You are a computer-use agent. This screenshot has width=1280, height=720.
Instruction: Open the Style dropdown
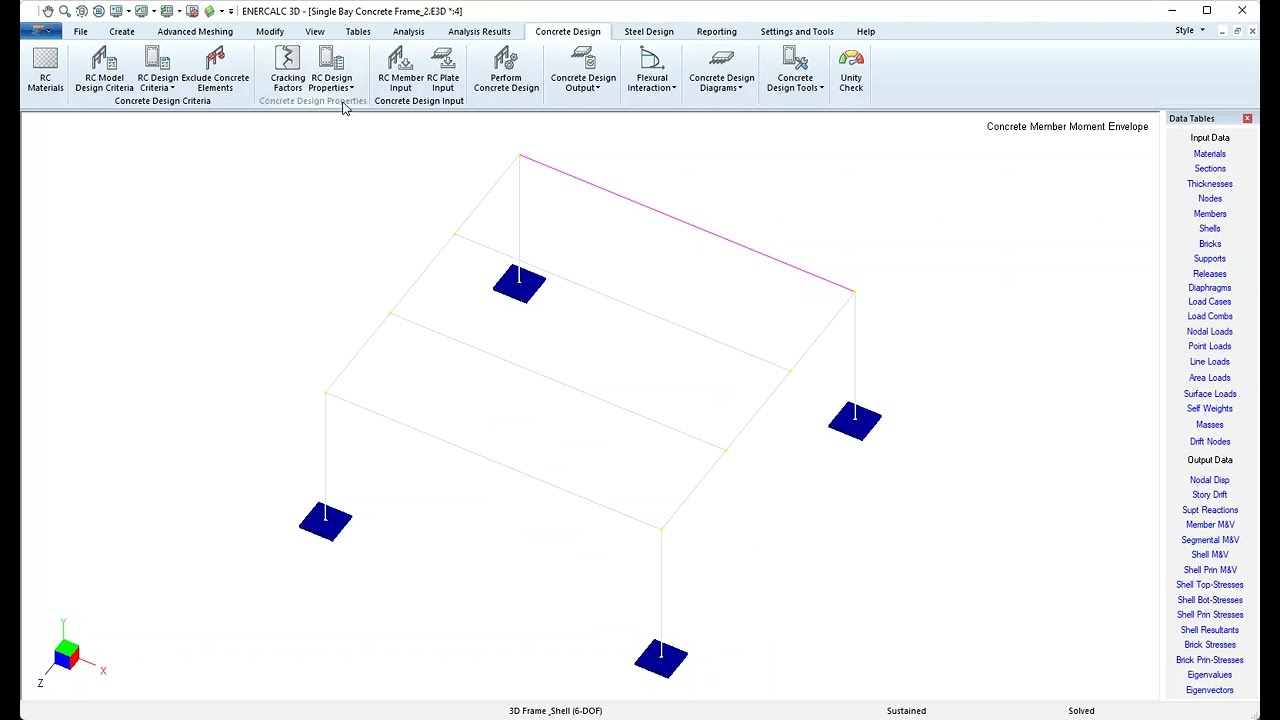pyautogui.click(x=1189, y=31)
